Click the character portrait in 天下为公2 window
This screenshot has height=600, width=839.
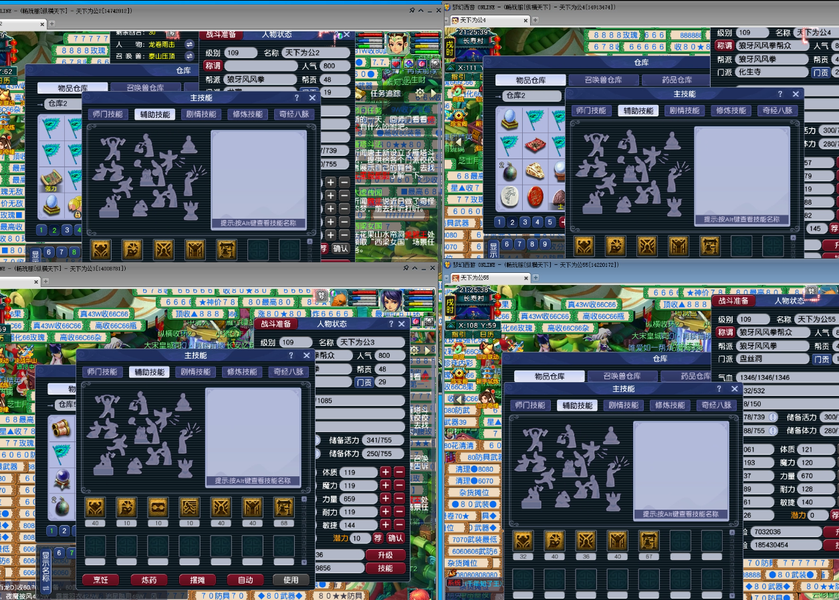click(x=397, y=44)
